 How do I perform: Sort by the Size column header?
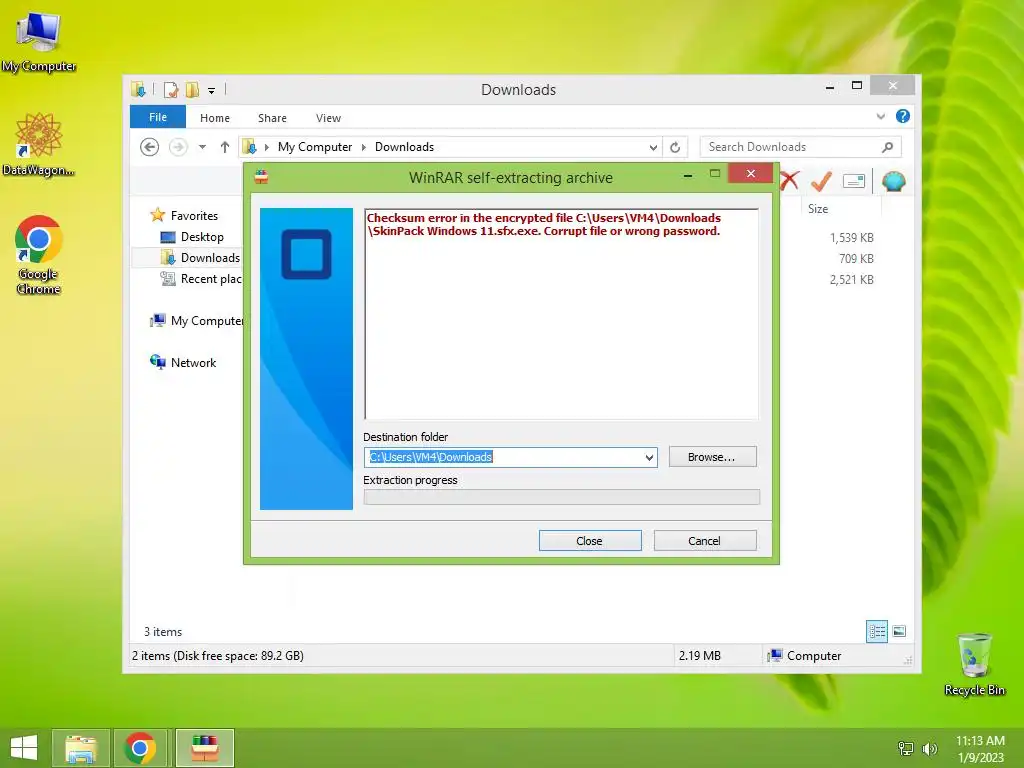tap(841, 208)
